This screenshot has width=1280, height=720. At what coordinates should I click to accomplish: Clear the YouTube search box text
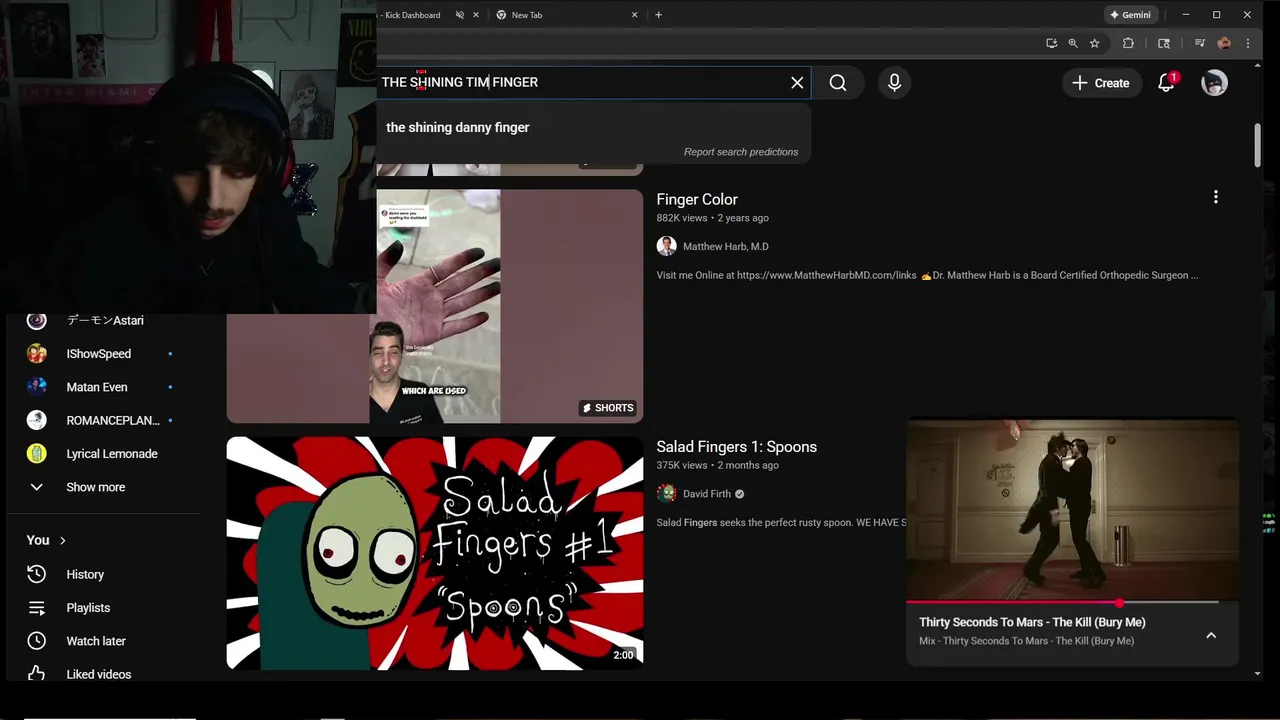[797, 83]
